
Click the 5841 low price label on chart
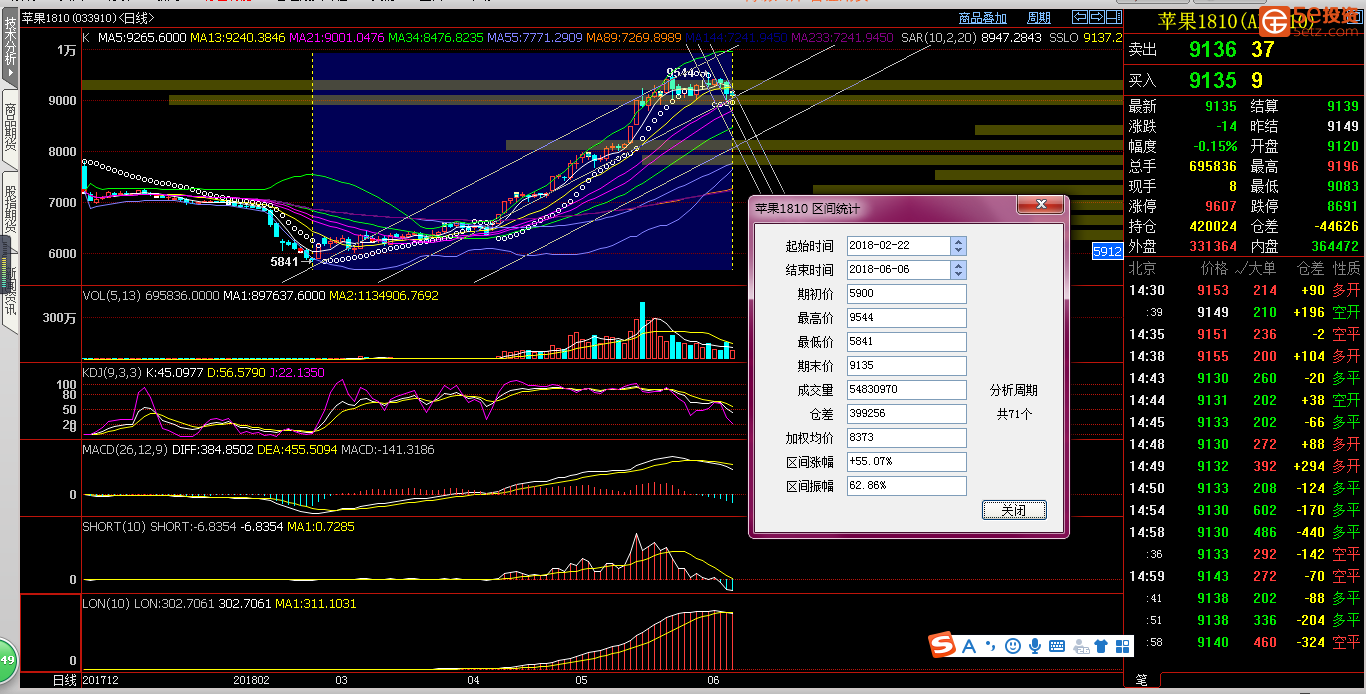point(285,262)
